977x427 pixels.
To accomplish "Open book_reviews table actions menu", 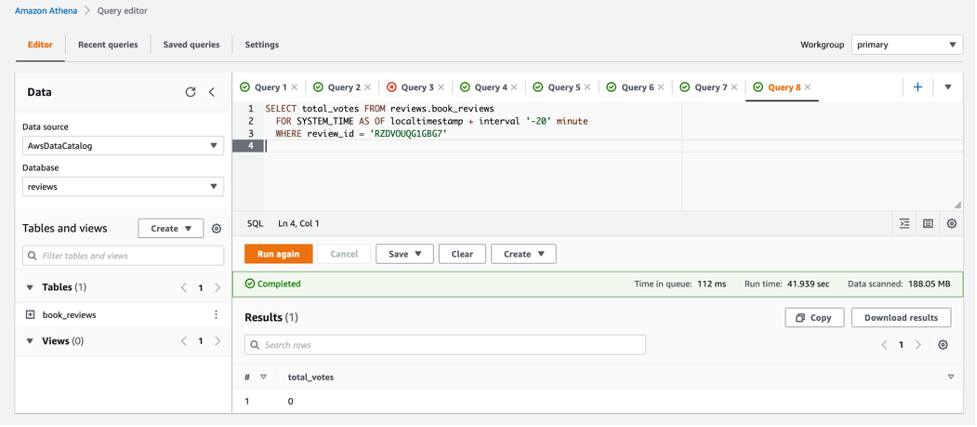I will pos(216,315).
